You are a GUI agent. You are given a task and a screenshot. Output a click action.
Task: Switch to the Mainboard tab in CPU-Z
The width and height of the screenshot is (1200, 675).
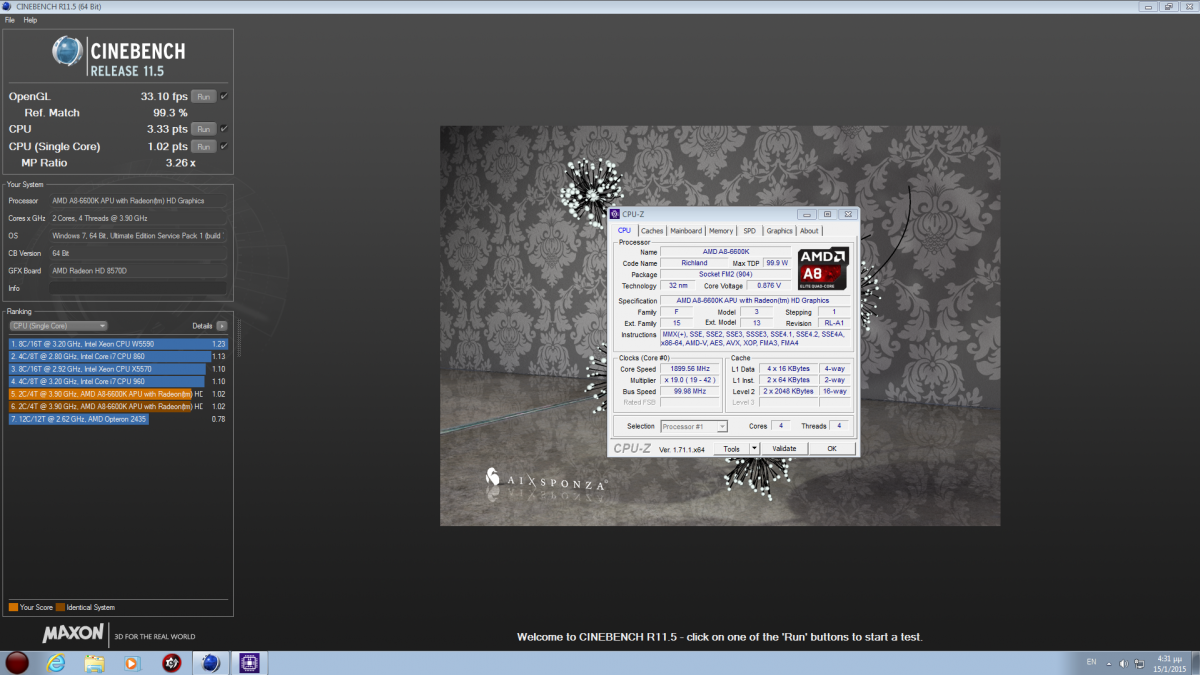[x=686, y=231]
